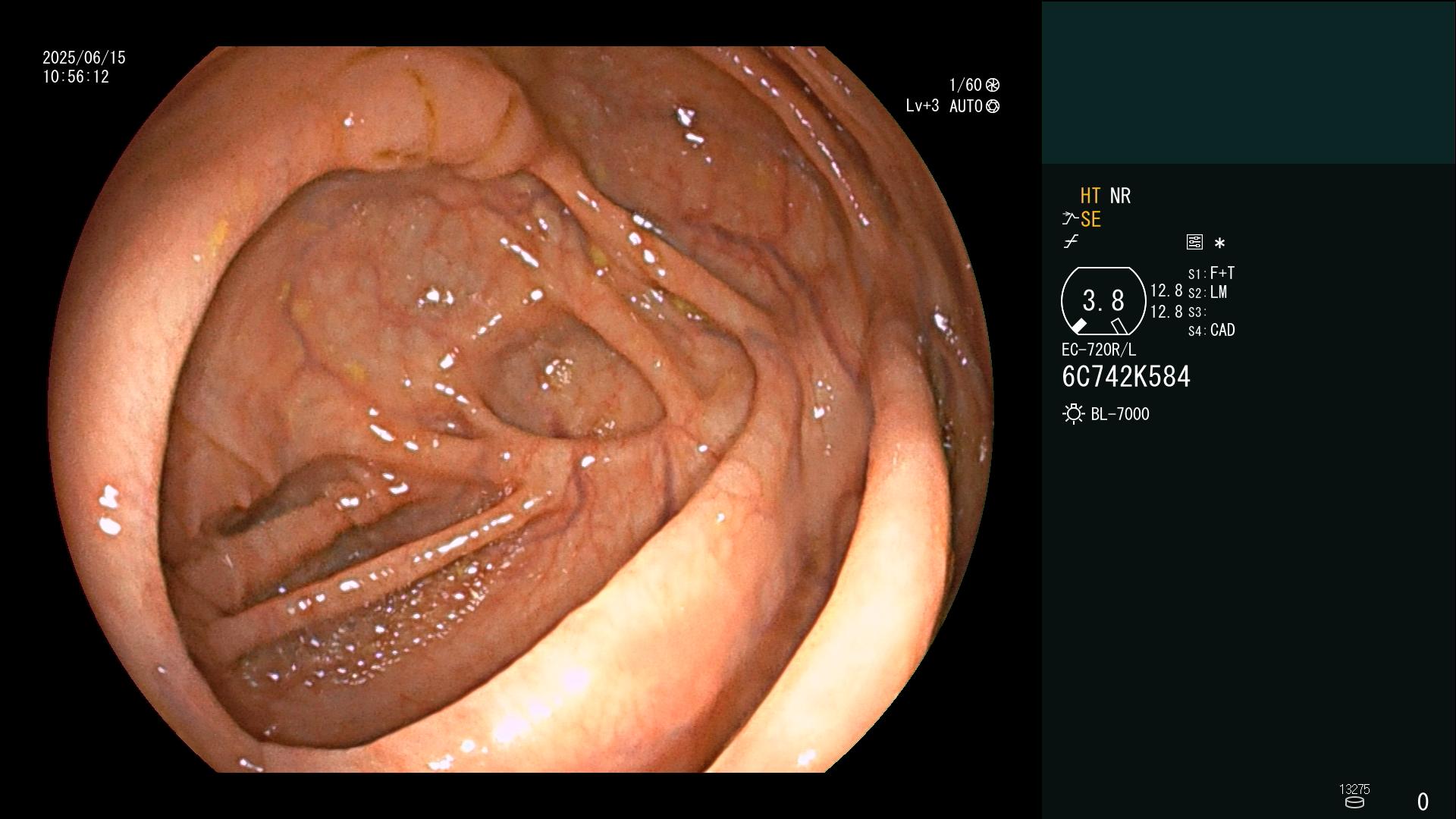Click the storage disk icon
The height and width of the screenshot is (819, 1456).
pyautogui.click(x=1354, y=802)
